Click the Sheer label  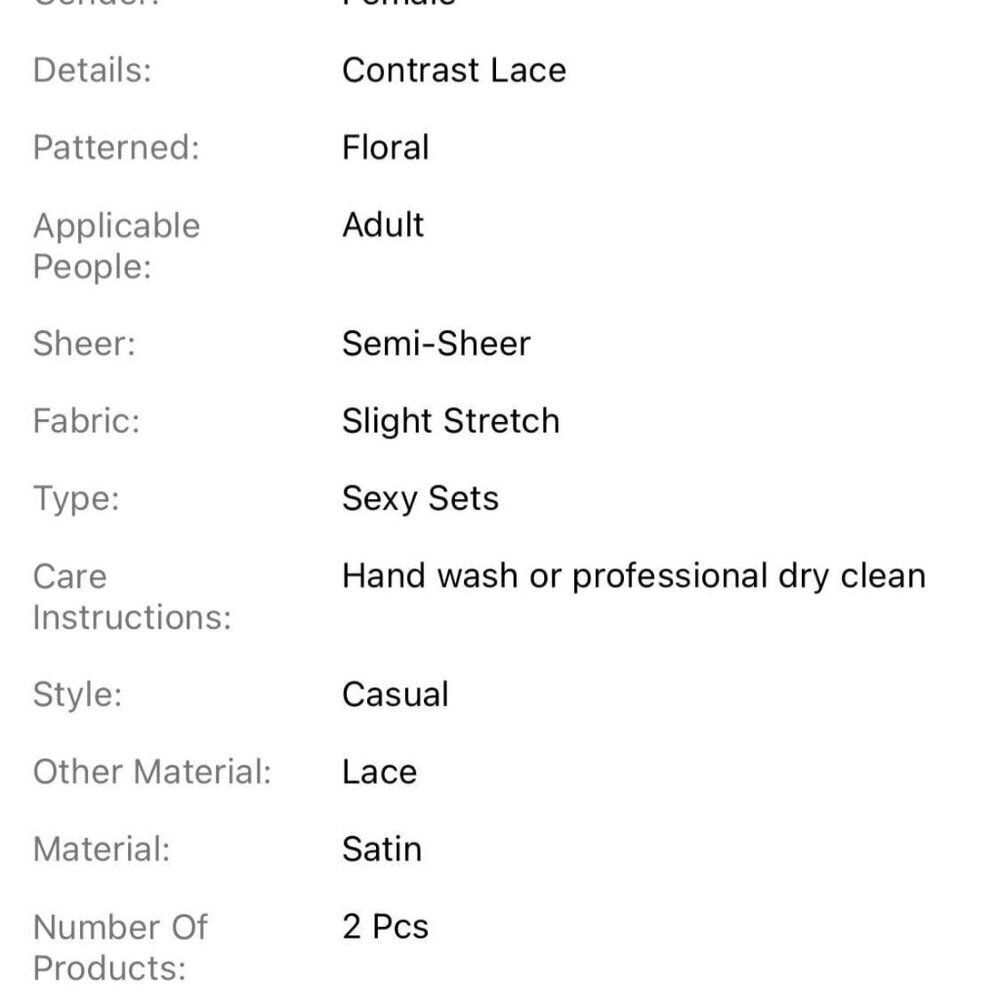point(84,344)
